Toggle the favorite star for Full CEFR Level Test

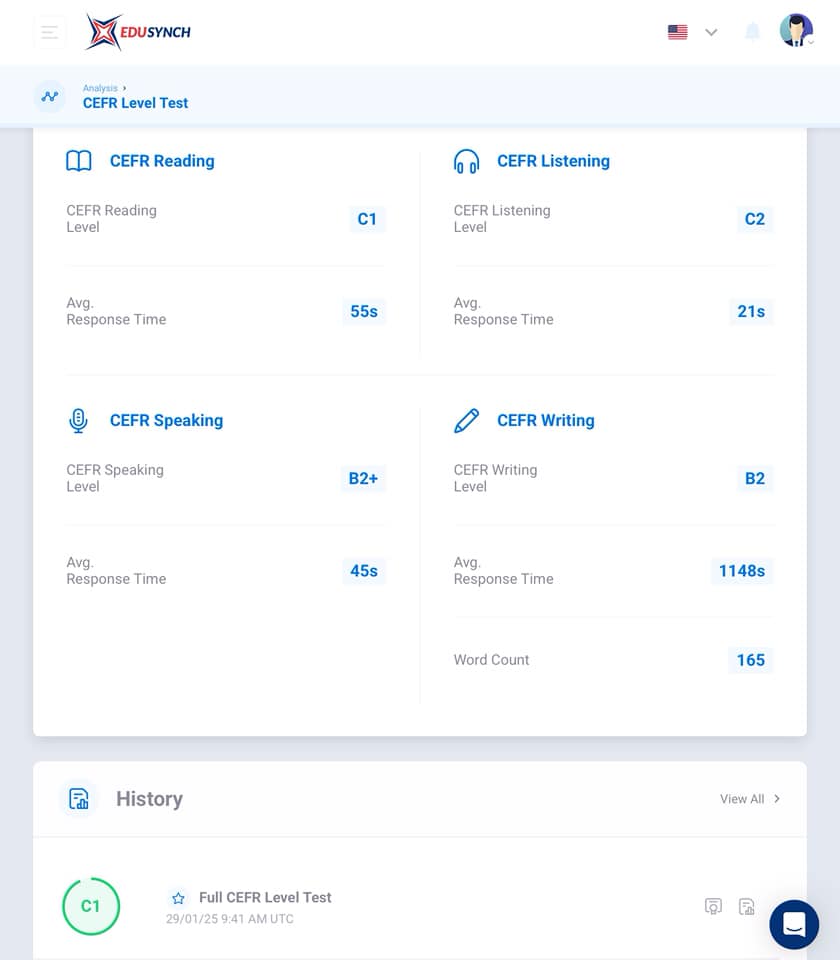[x=178, y=898]
